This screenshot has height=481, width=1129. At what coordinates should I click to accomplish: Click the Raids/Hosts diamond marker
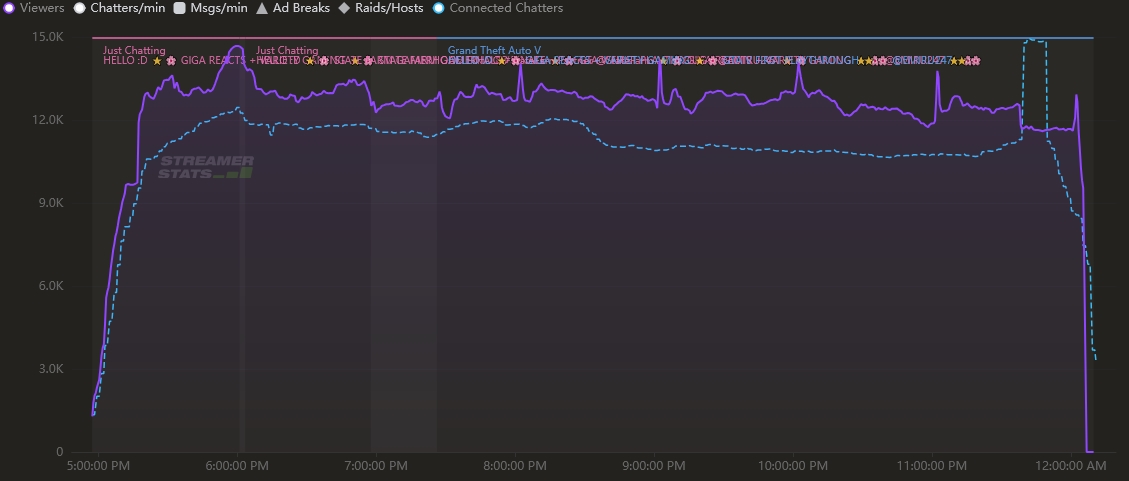click(345, 8)
